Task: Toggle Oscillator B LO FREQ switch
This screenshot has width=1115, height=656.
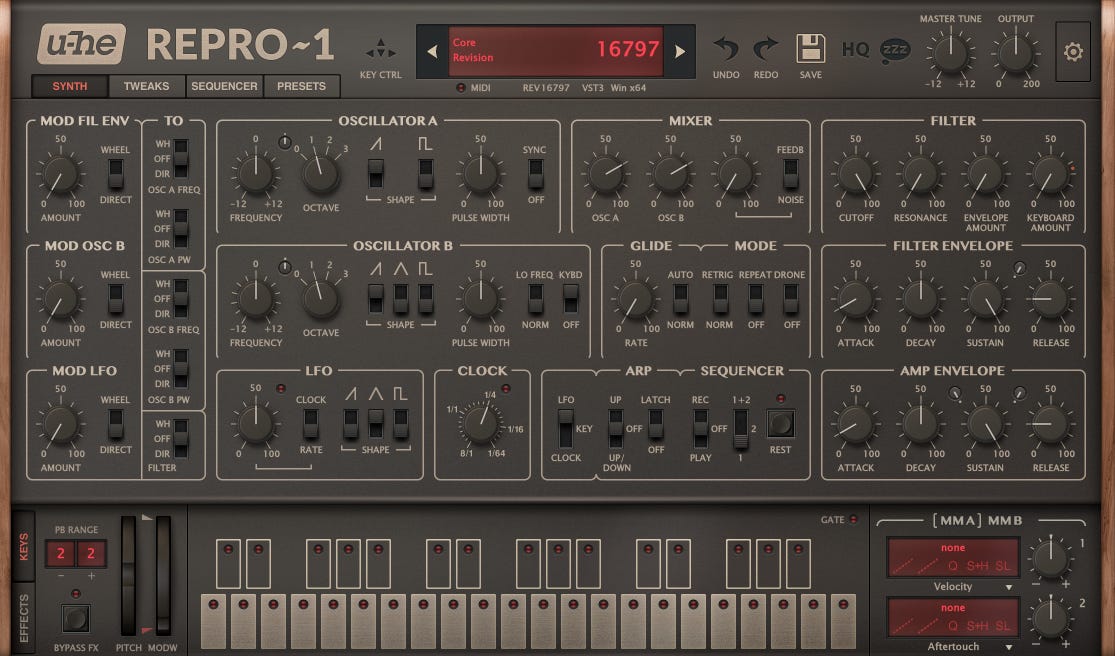Action: click(x=535, y=299)
